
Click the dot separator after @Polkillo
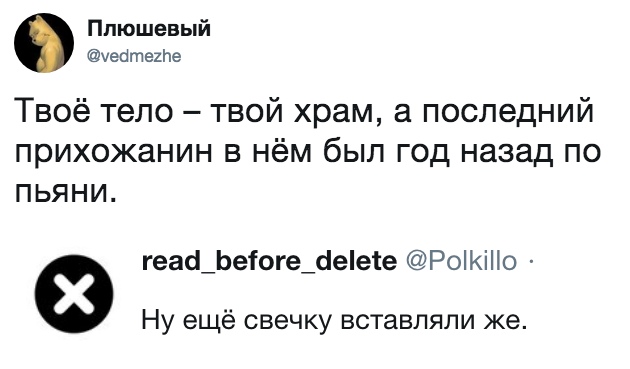point(530,262)
